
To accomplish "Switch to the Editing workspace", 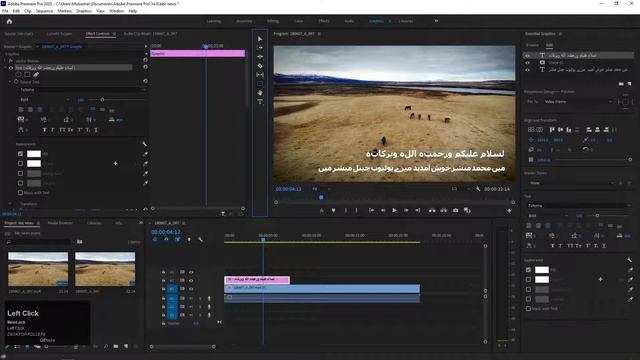I will (x=273, y=21).
